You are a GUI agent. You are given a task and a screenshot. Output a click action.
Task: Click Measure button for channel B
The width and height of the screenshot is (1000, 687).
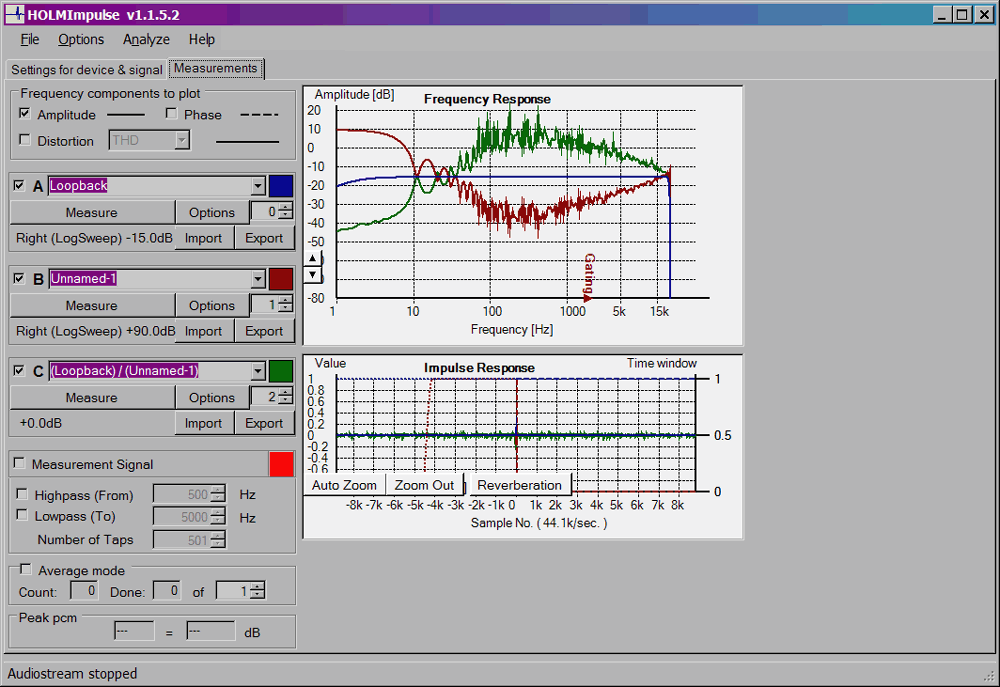pyautogui.click(x=92, y=306)
